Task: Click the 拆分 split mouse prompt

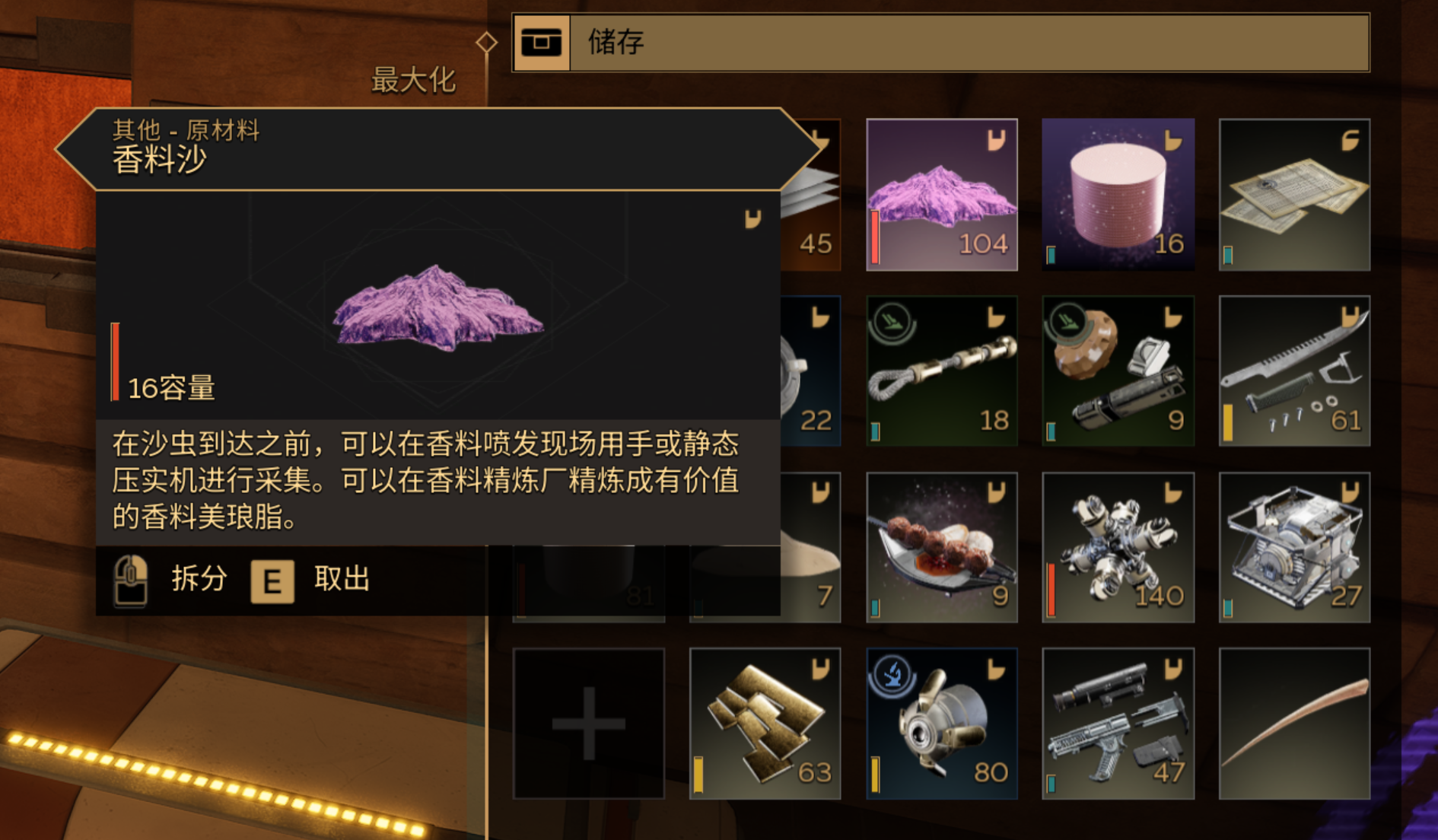Action: [170, 580]
